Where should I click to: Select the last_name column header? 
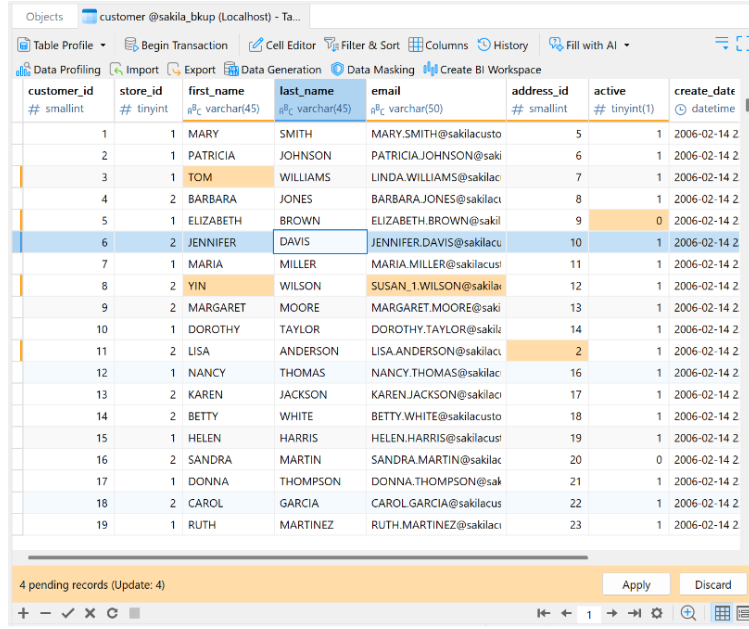(320, 99)
